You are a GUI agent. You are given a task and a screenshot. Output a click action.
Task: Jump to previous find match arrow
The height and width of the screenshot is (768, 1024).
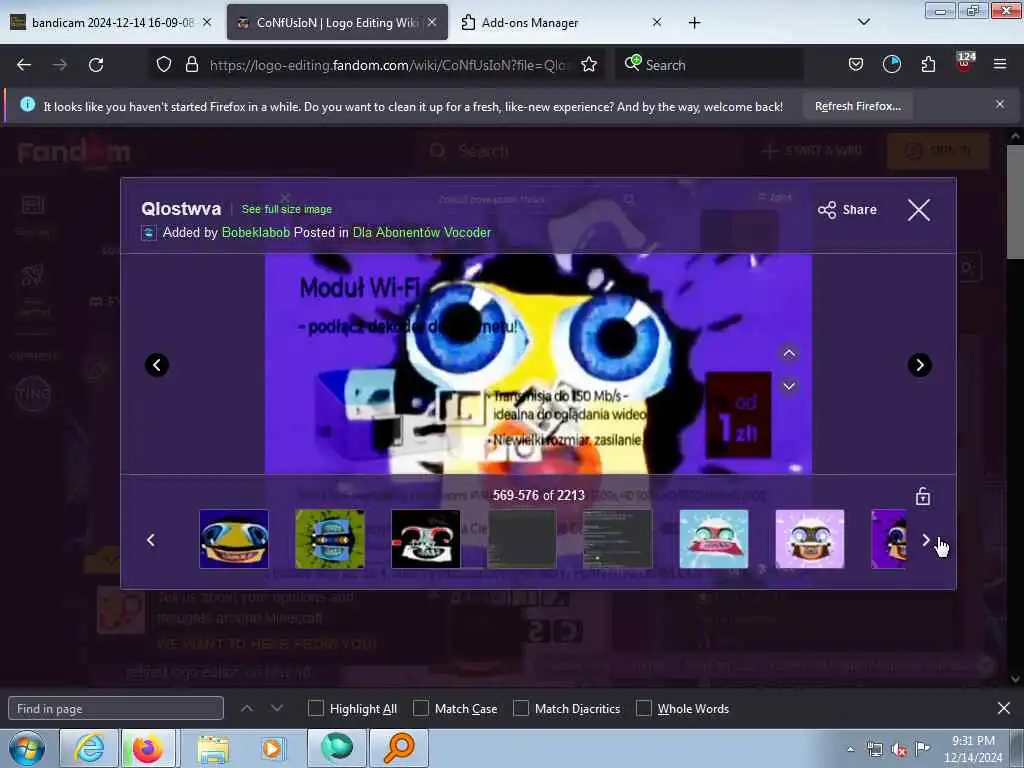pos(247,708)
